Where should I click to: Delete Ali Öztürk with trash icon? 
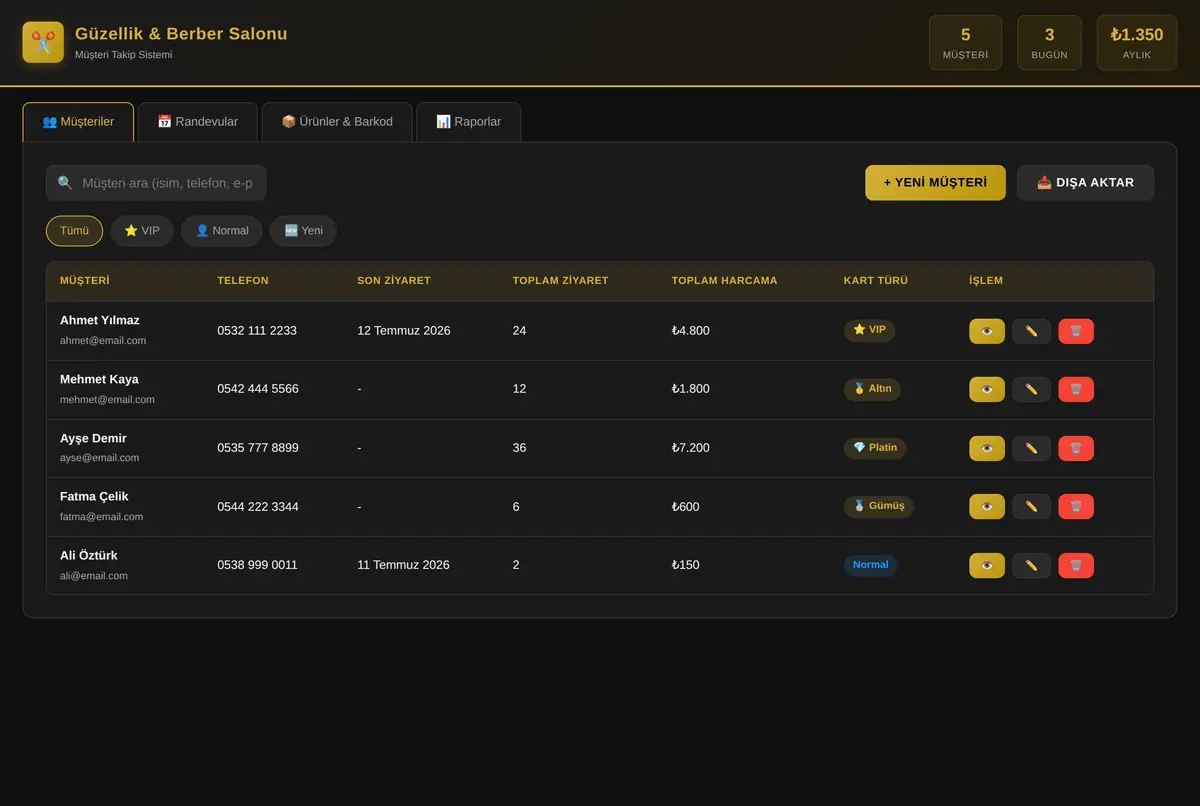[x=1076, y=565]
